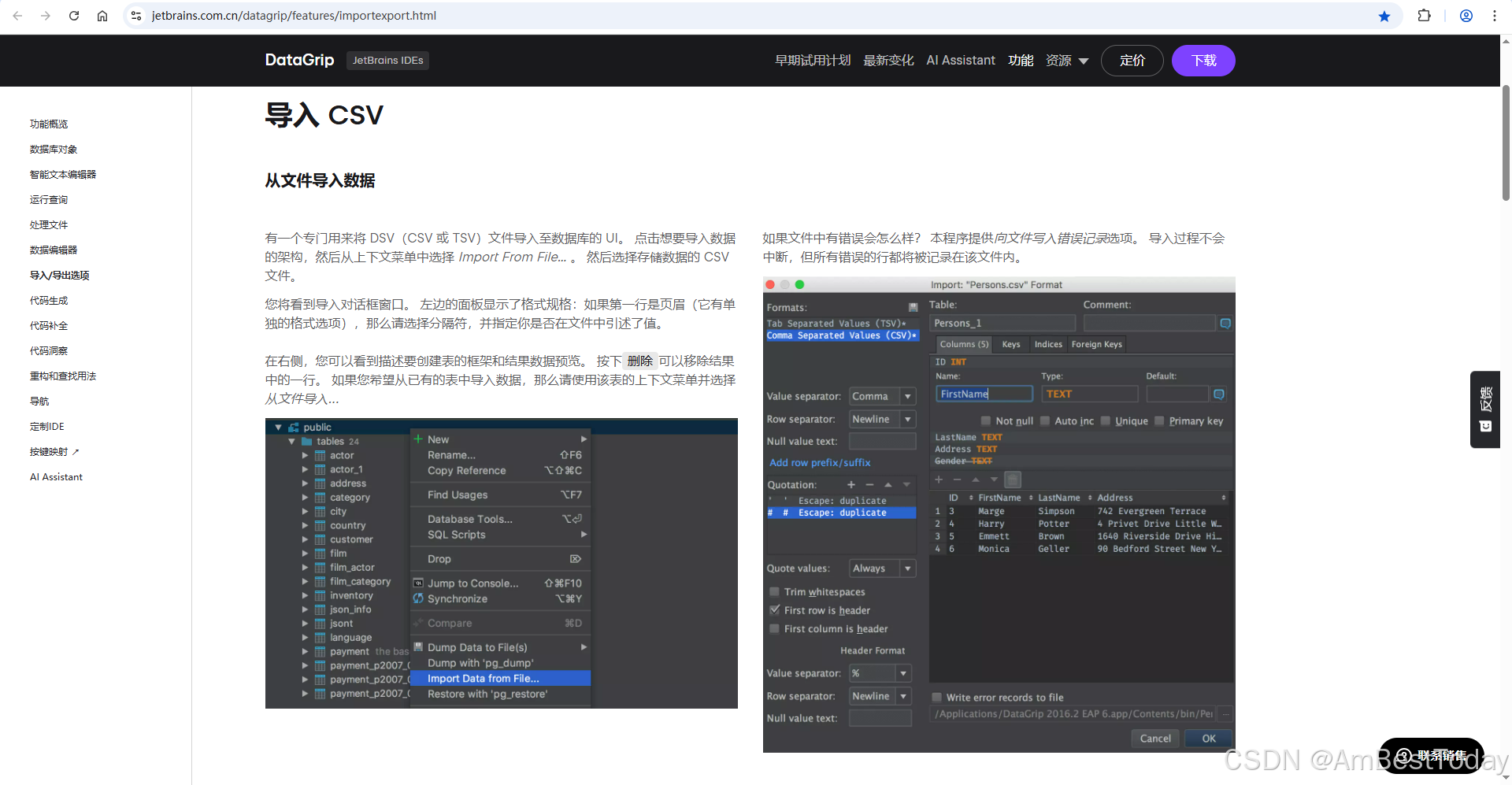Click the browser forward arrow
Screen dimensions: 1512x785
click(46, 16)
